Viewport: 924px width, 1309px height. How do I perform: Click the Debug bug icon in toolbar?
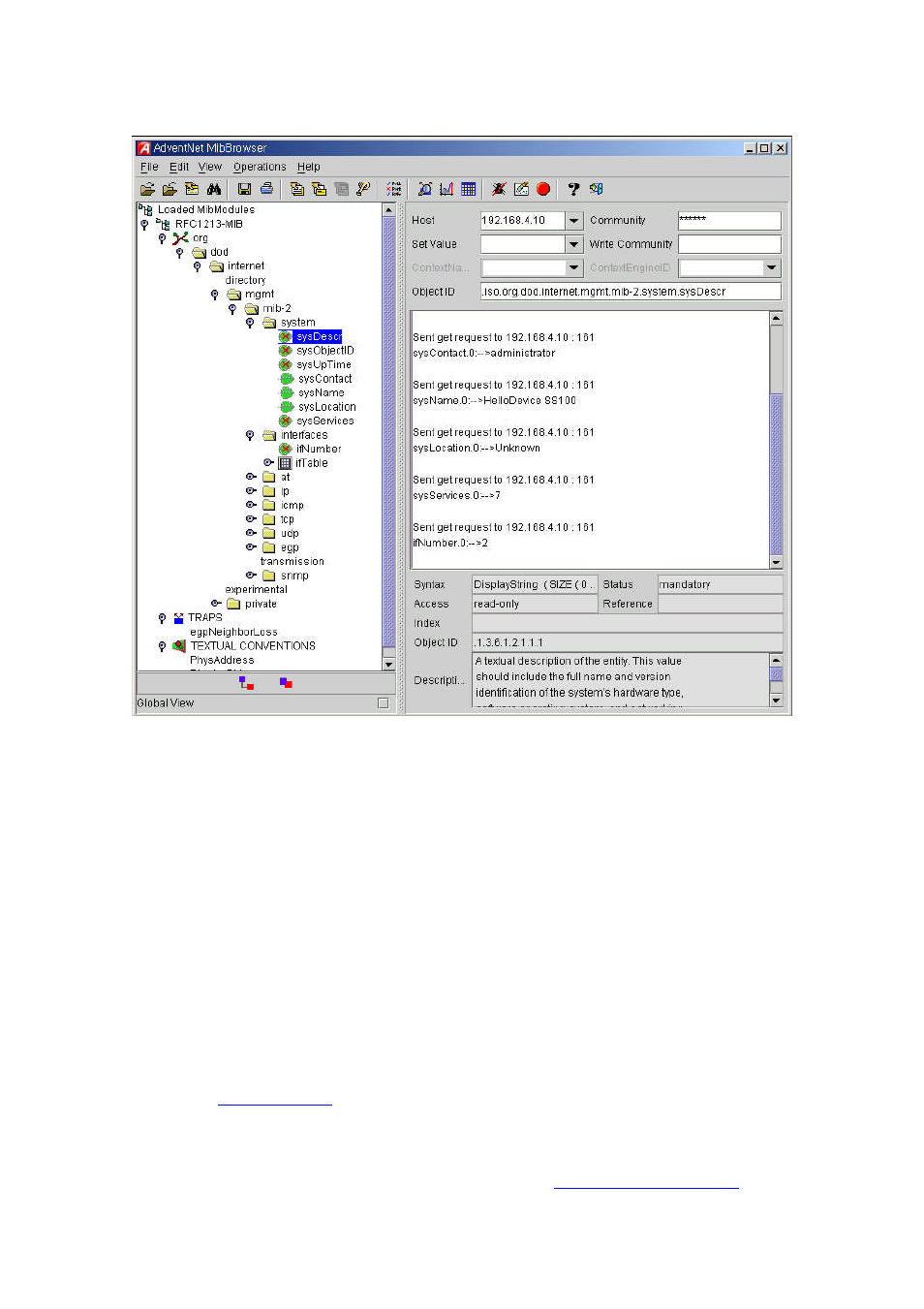499,189
